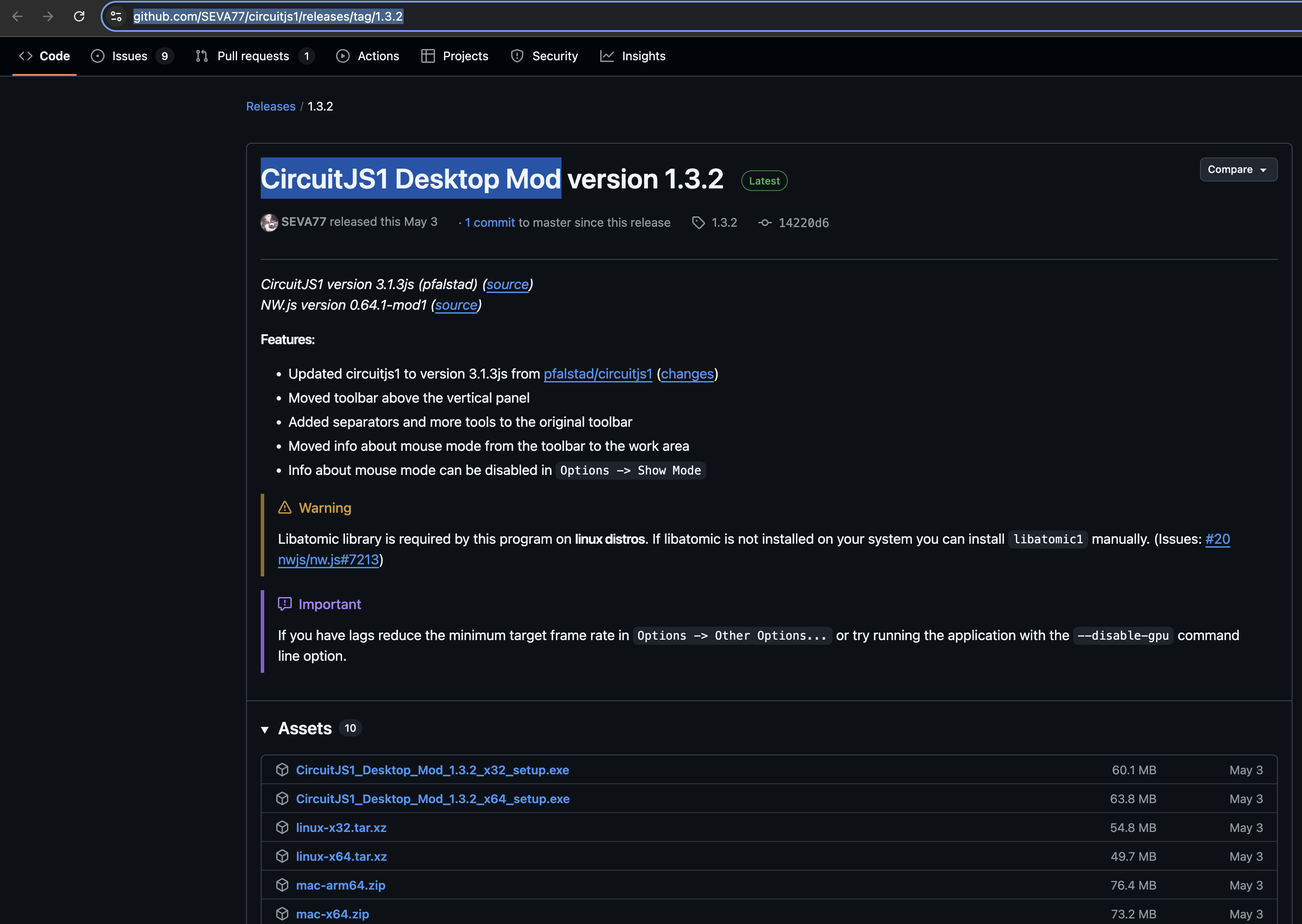
Task: Collapse the Assets section triangle
Action: point(265,730)
